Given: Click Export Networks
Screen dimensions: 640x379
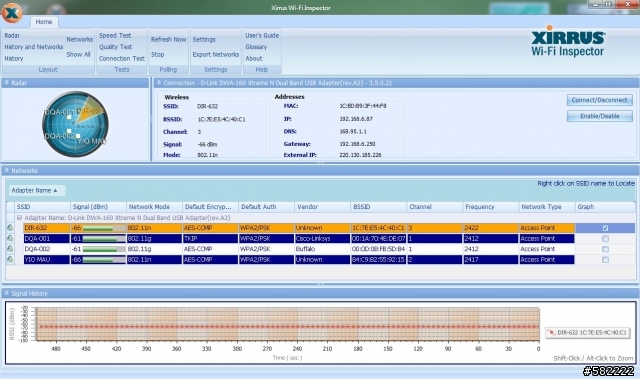Looking at the screenshot, I should coord(216,54).
